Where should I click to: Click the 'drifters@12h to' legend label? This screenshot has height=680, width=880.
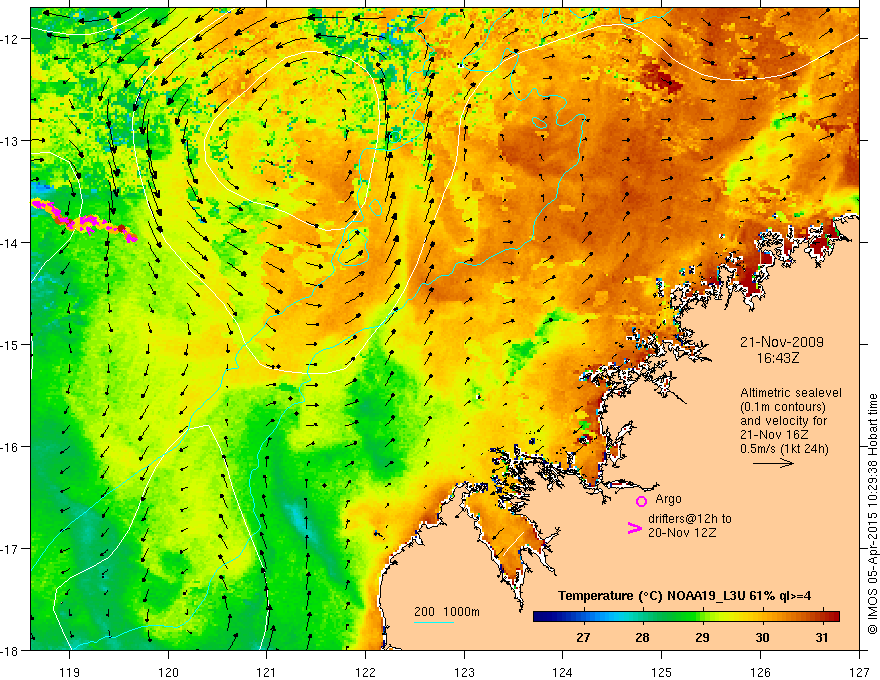(x=690, y=519)
